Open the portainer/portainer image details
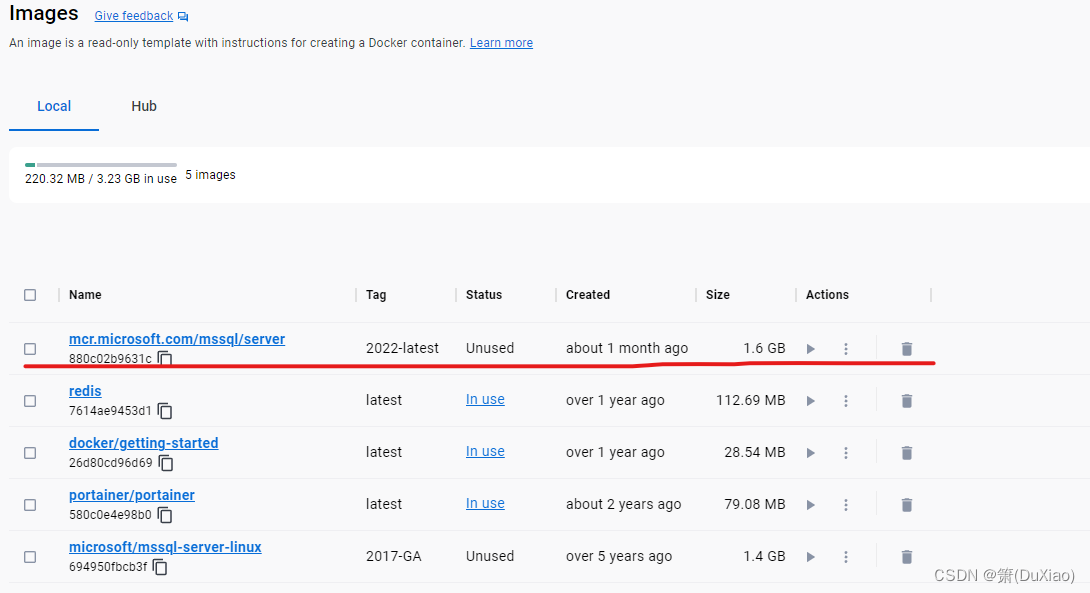The width and height of the screenshot is (1090, 593). [x=131, y=496]
